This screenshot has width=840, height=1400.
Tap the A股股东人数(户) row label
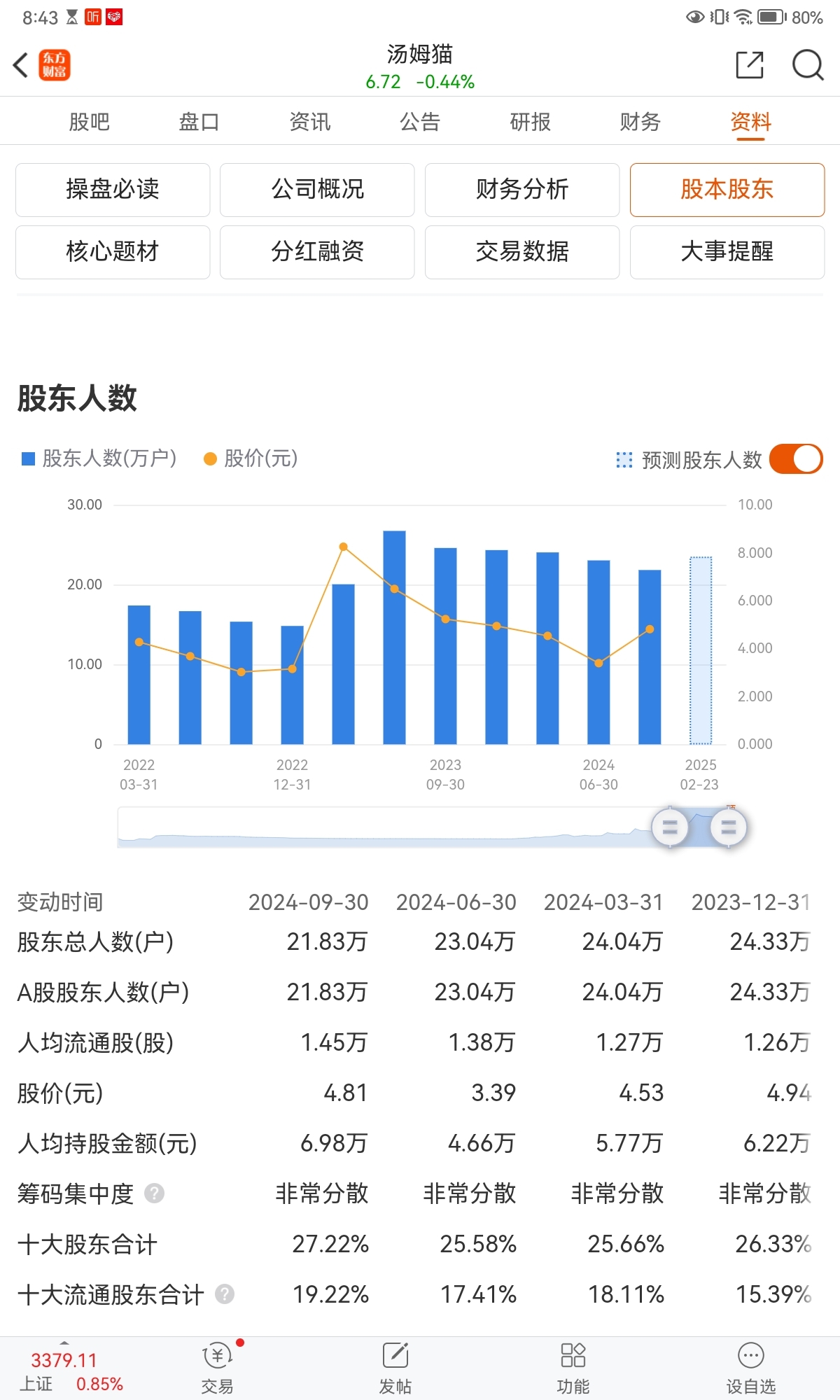tap(104, 992)
